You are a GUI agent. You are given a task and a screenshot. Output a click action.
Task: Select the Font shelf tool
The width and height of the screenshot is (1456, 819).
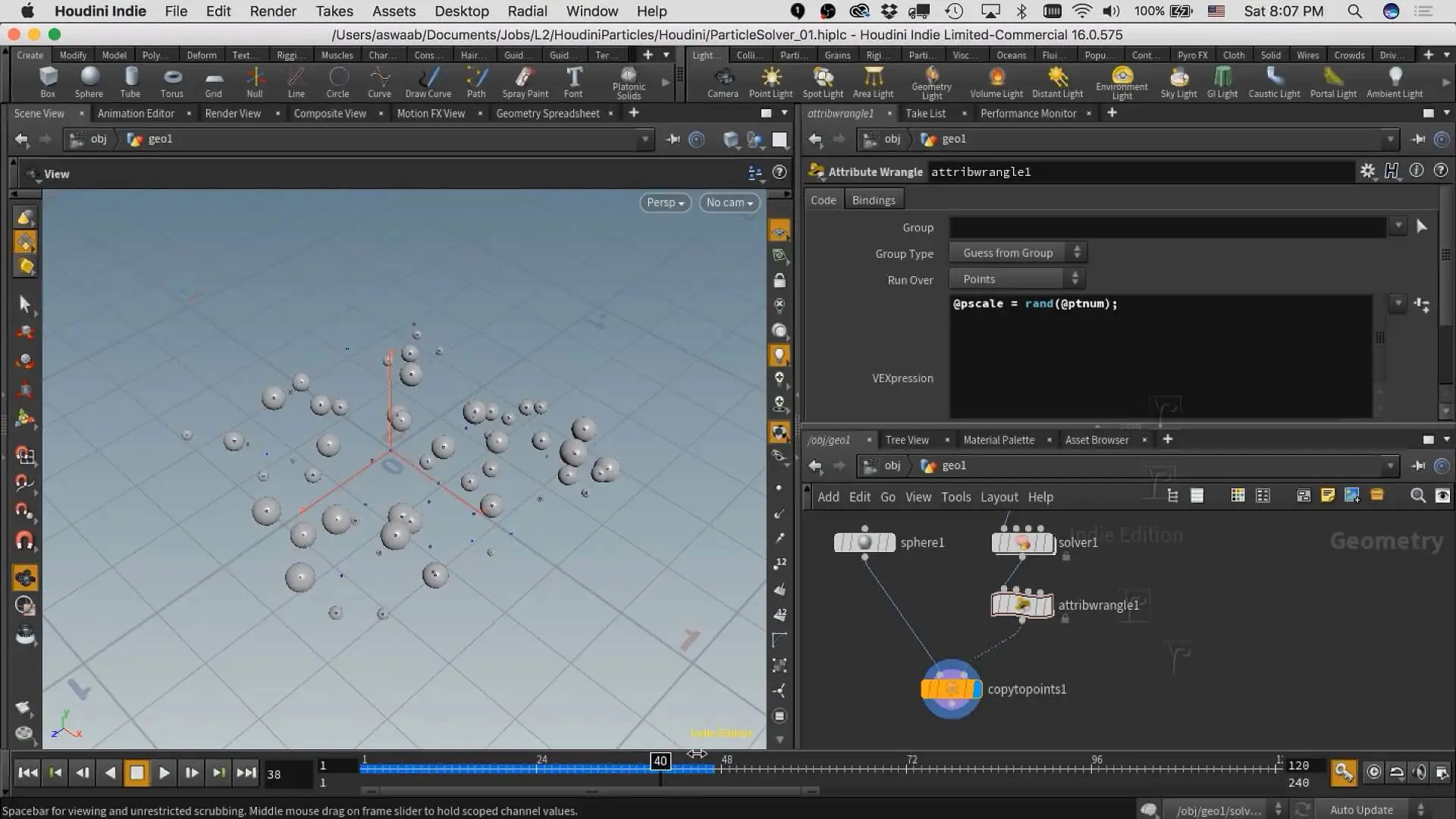point(573,82)
